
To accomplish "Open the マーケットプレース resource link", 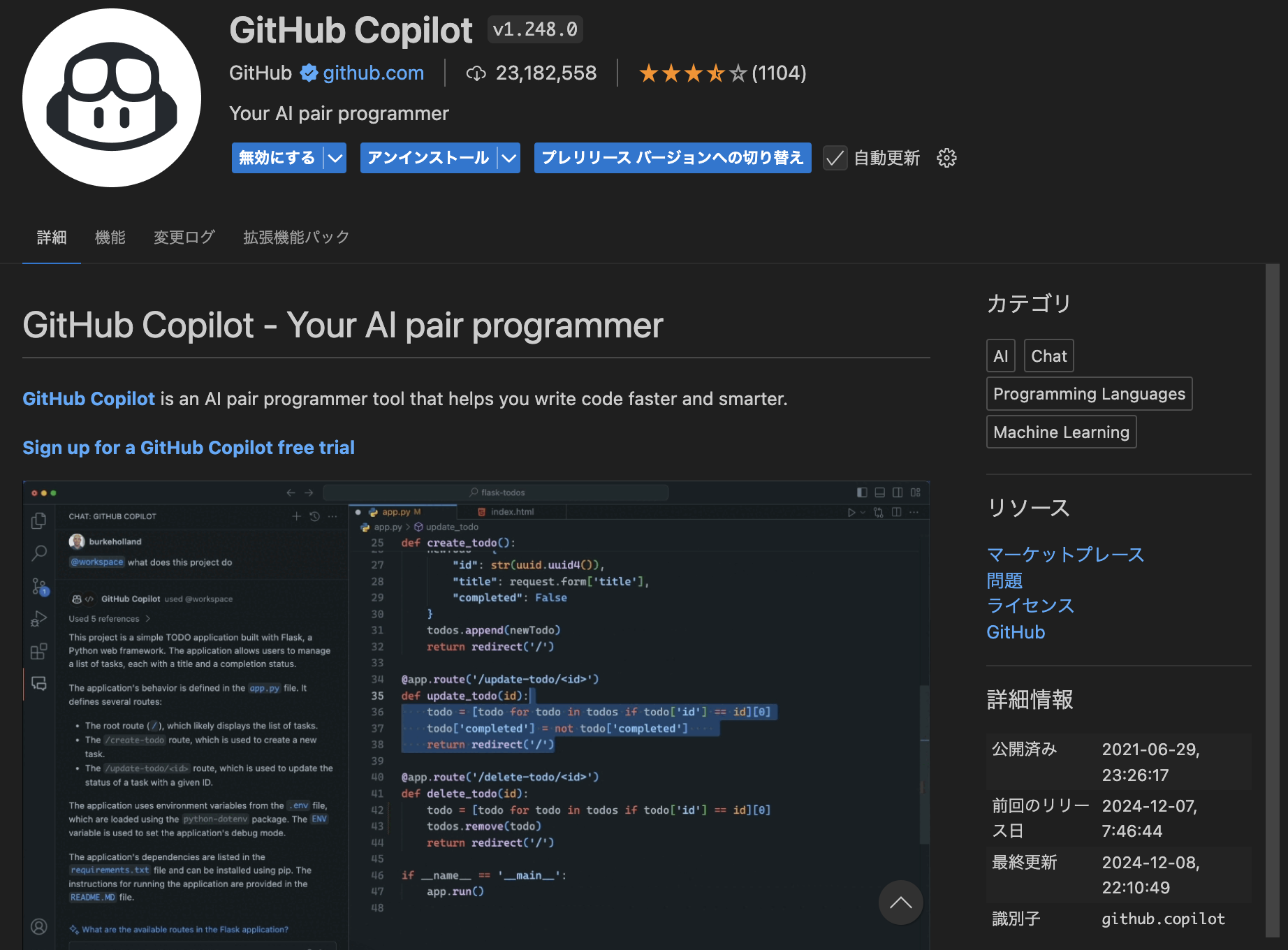I will (x=1064, y=554).
